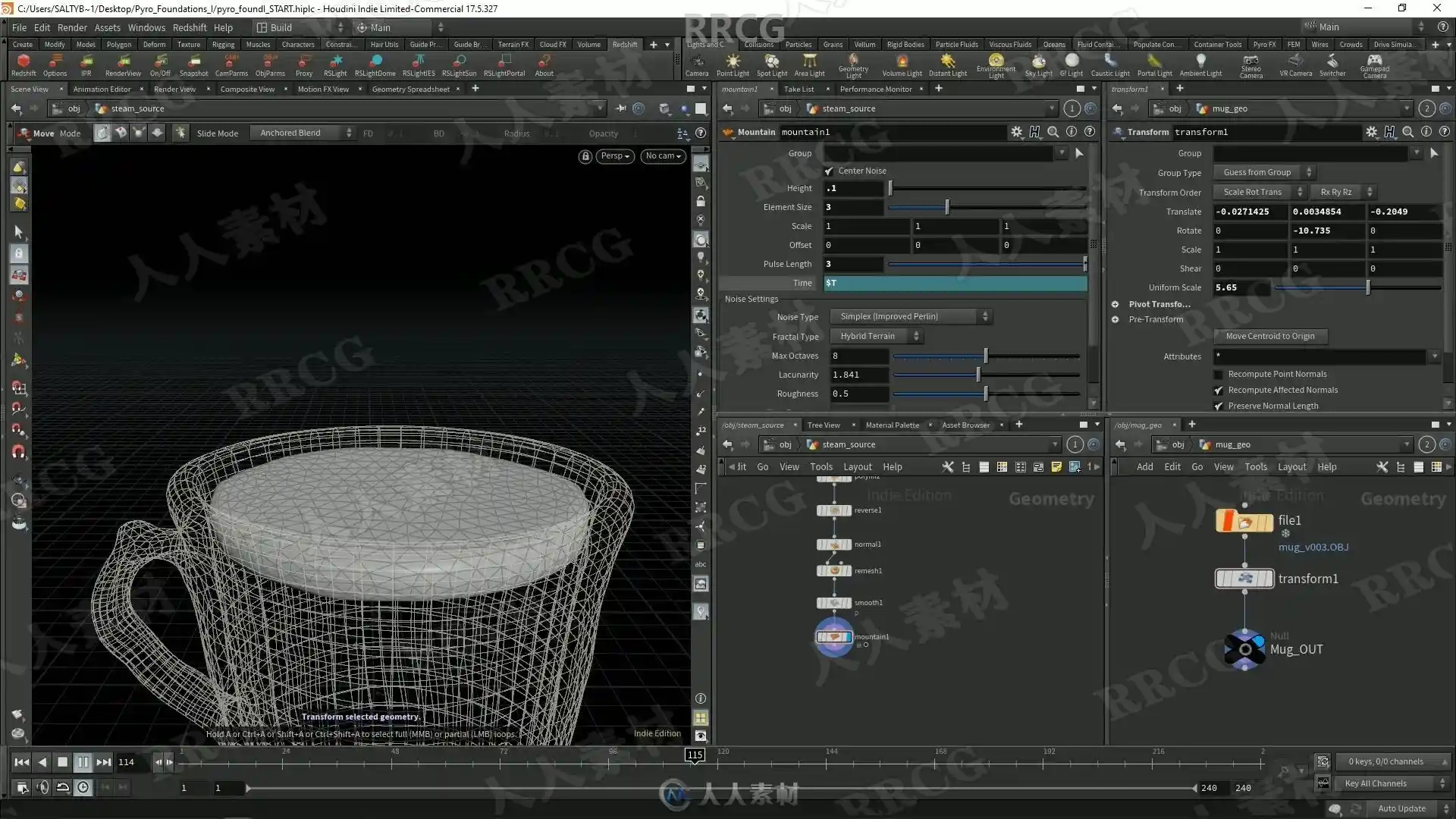Open the Fractal Type dropdown
This screenshot has height=819, width=1456.
pyautogui.click(x=876, y=337)
